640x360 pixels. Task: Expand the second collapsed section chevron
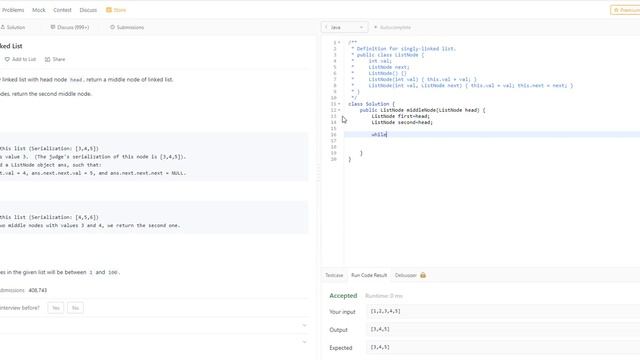pos(304,342)
